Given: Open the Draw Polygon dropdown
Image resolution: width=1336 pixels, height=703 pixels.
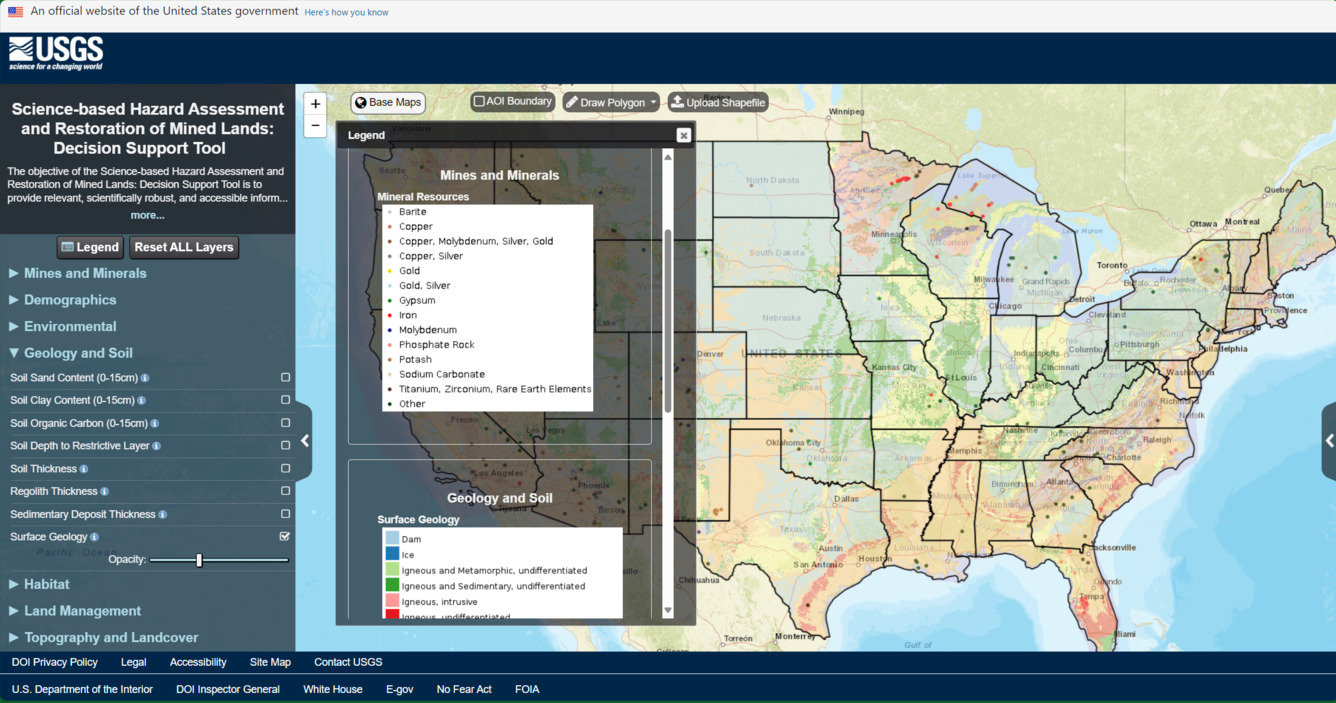Looking at the screenshot, I should [x=653, y=103].
